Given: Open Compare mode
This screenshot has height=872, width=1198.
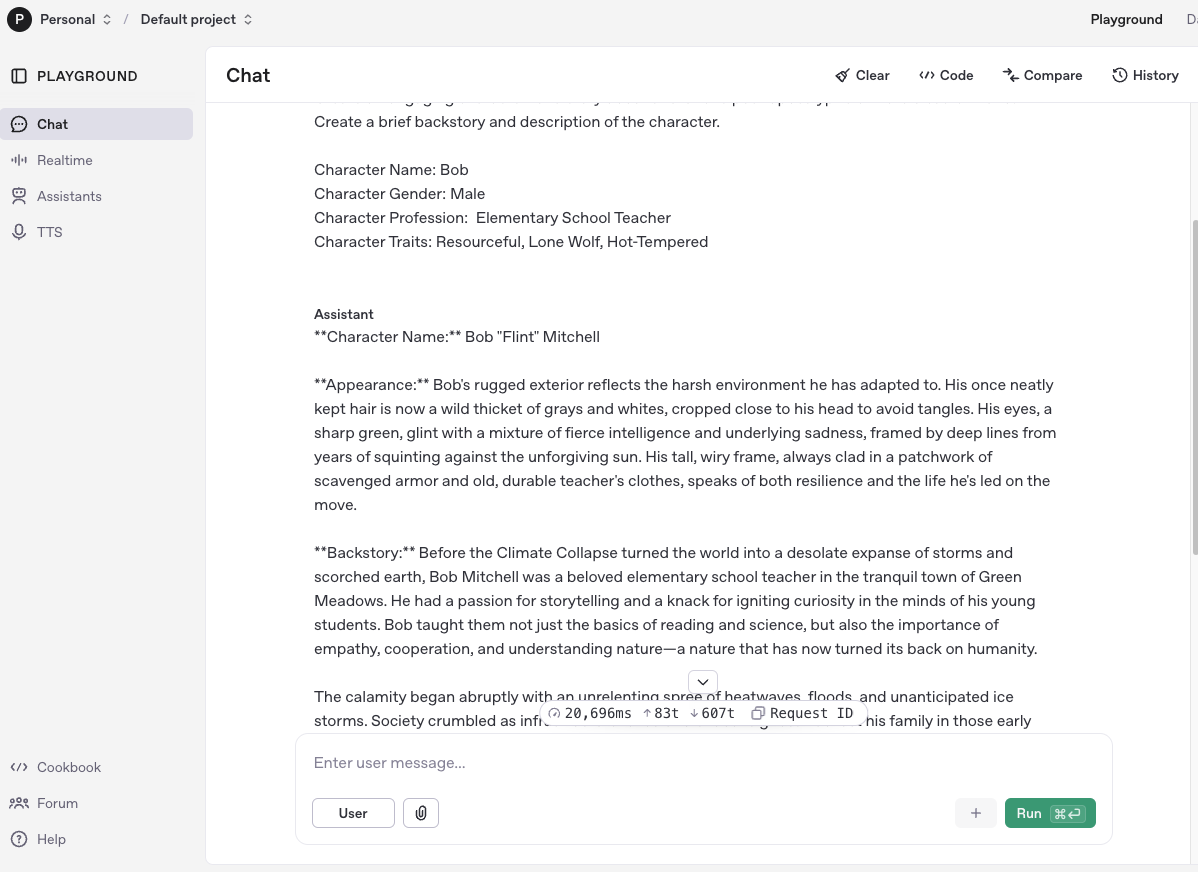Looking at the screenshot, I should tap(1042, 75).
